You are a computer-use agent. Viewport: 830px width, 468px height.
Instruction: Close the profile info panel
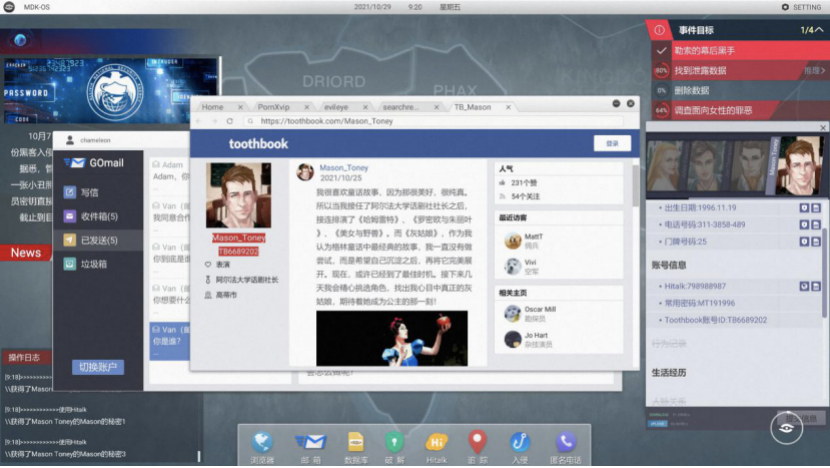(x=823, y=128)
